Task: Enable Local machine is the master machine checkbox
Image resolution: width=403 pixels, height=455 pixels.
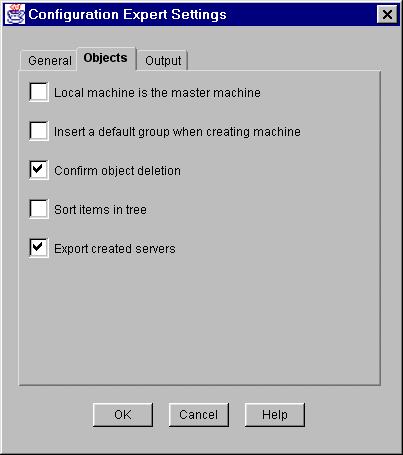Action: point(39,92)
